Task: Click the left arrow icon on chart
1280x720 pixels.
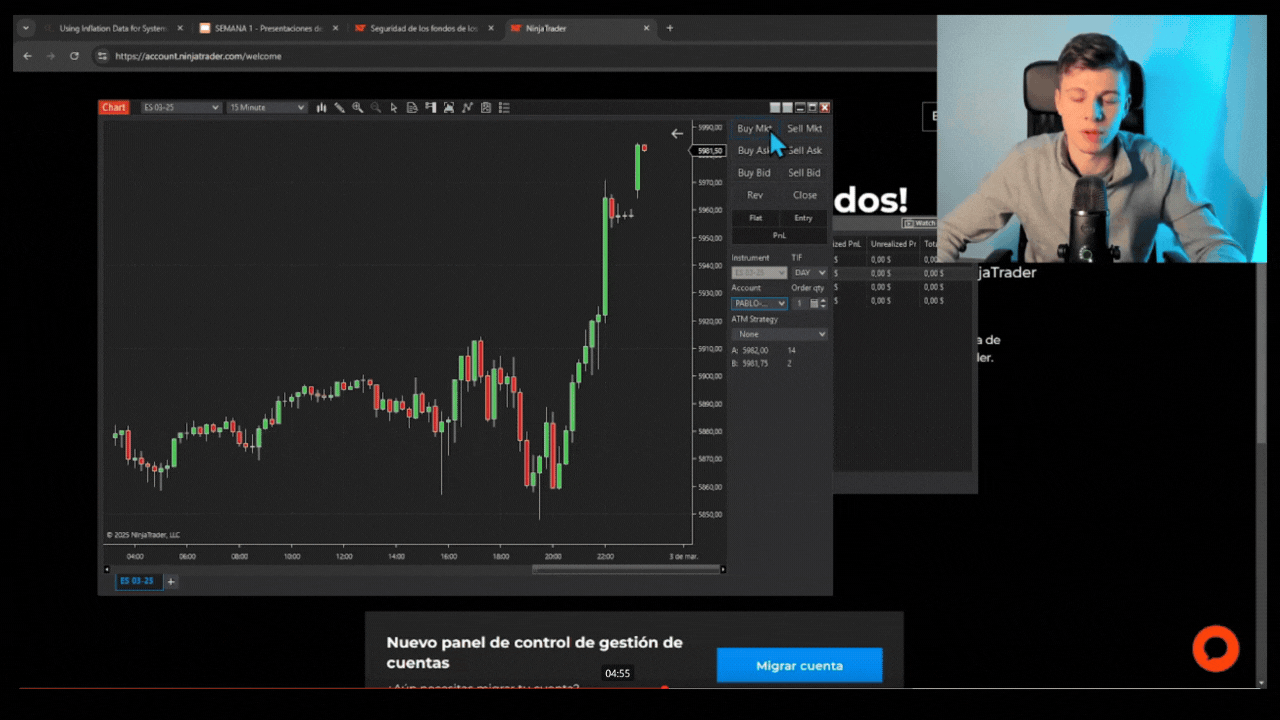Action: click(677, 133)
